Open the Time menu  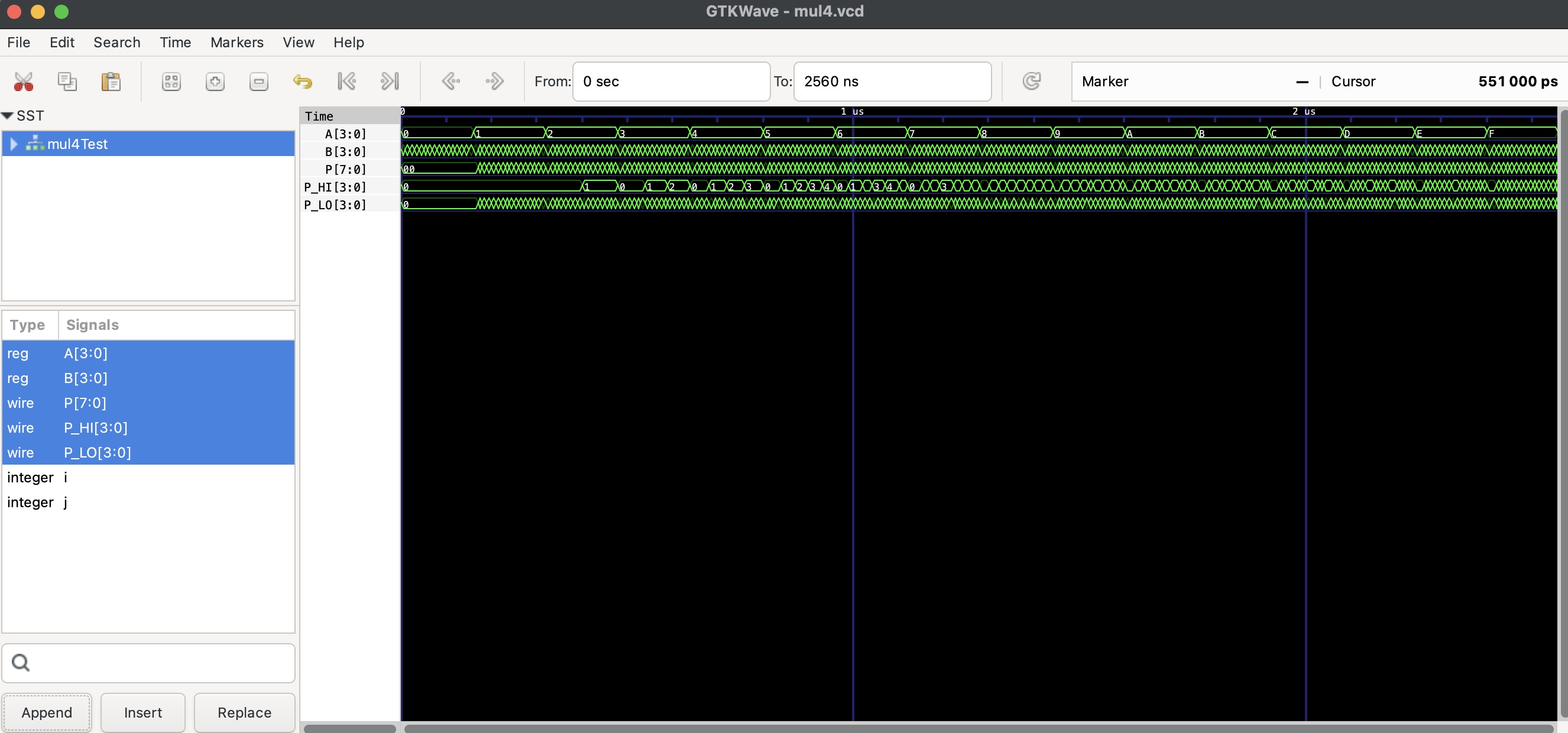[x=175, y=42]
